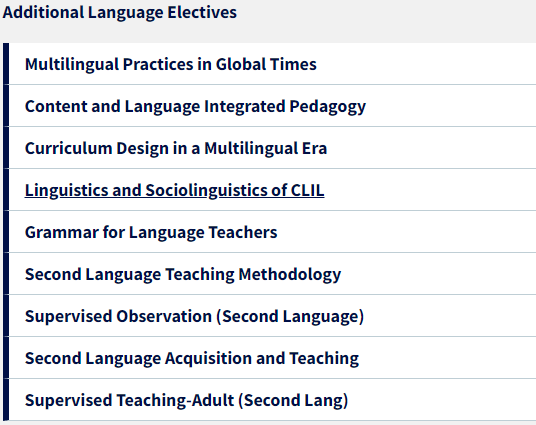Select Curriculum Design in a Multilingual Era
Image resolution: width=536 pixels, height=425 pixels.
pyautogui.click(x=176, y=148)
